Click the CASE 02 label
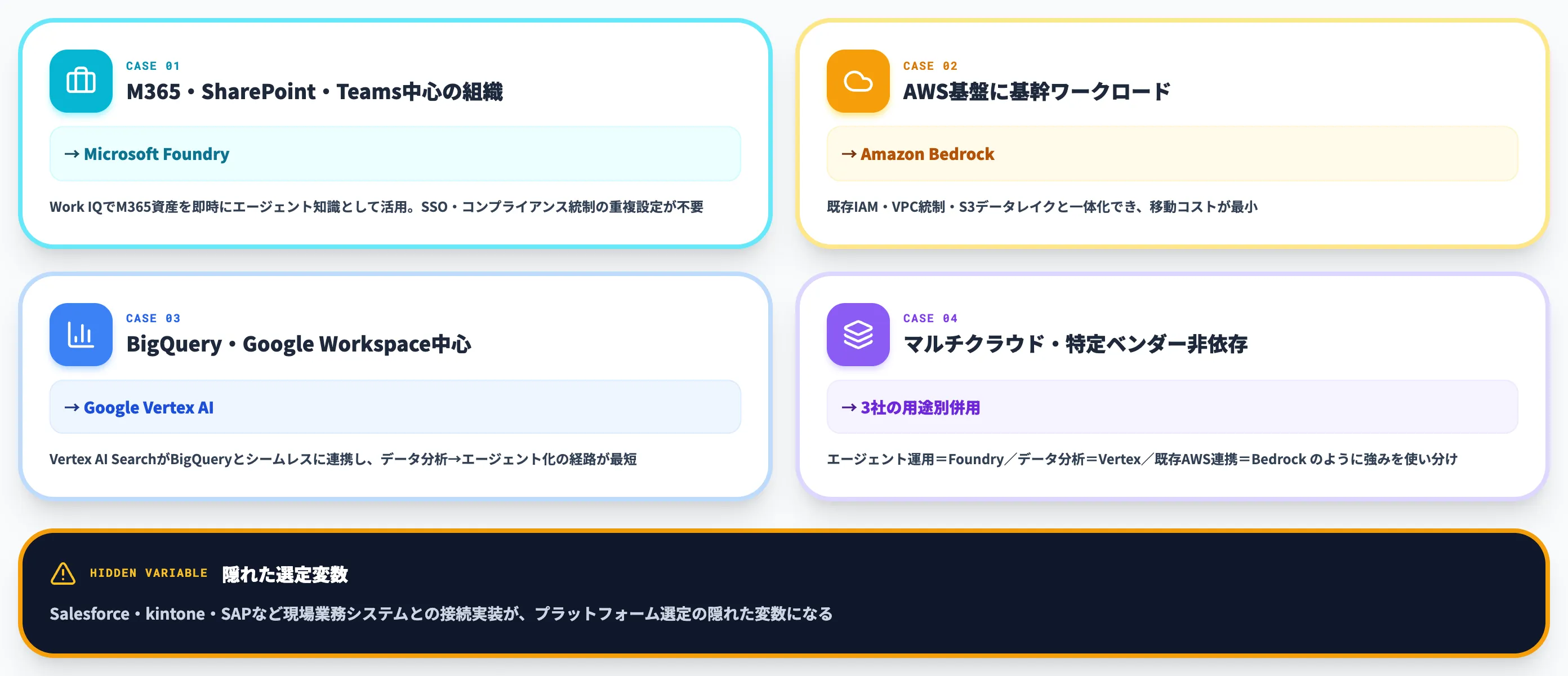The image size is (1568, 676). coord(930,66)
